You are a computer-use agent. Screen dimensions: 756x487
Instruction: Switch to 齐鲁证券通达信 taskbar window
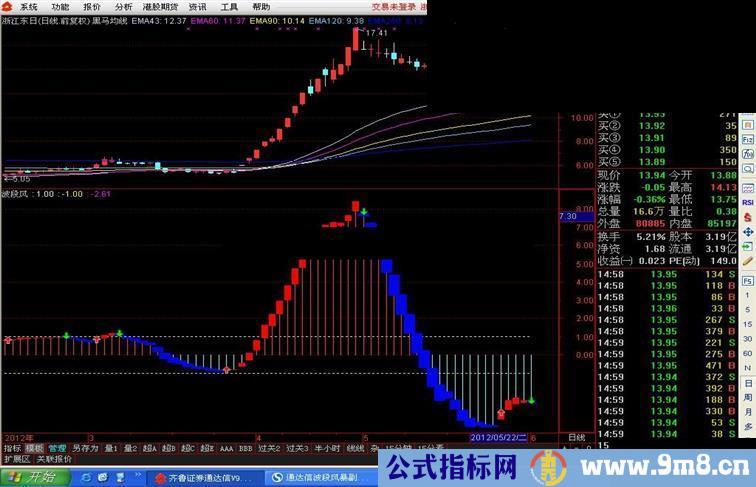click(x=204, y=478)
